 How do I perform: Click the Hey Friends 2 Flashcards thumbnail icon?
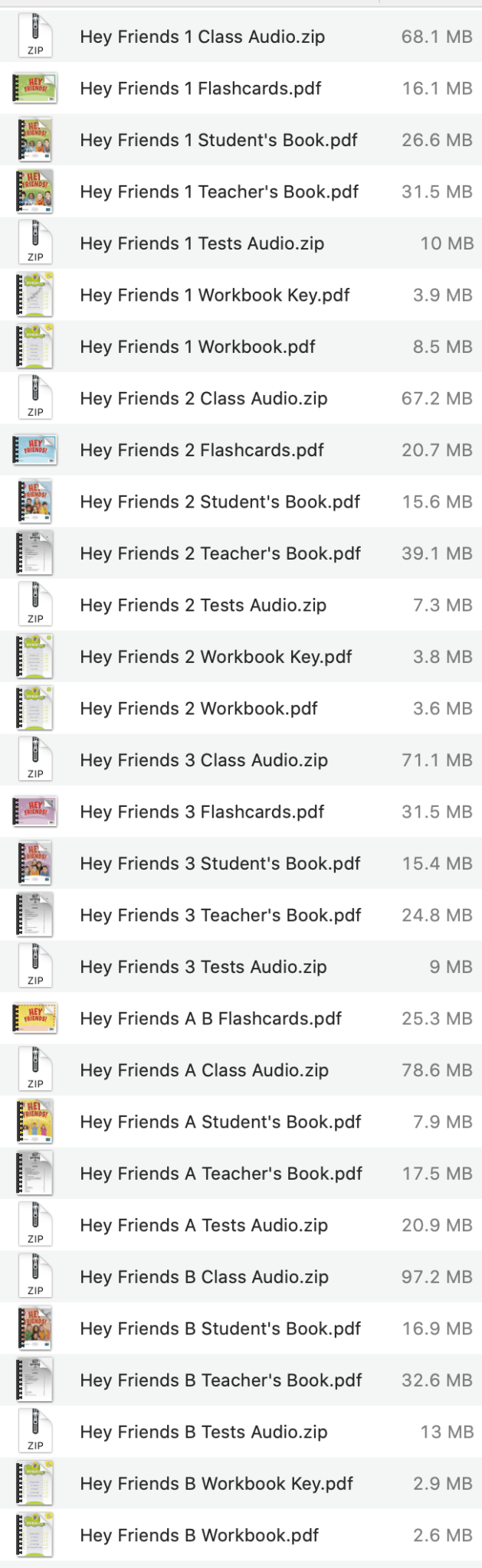tap(35, 449)
